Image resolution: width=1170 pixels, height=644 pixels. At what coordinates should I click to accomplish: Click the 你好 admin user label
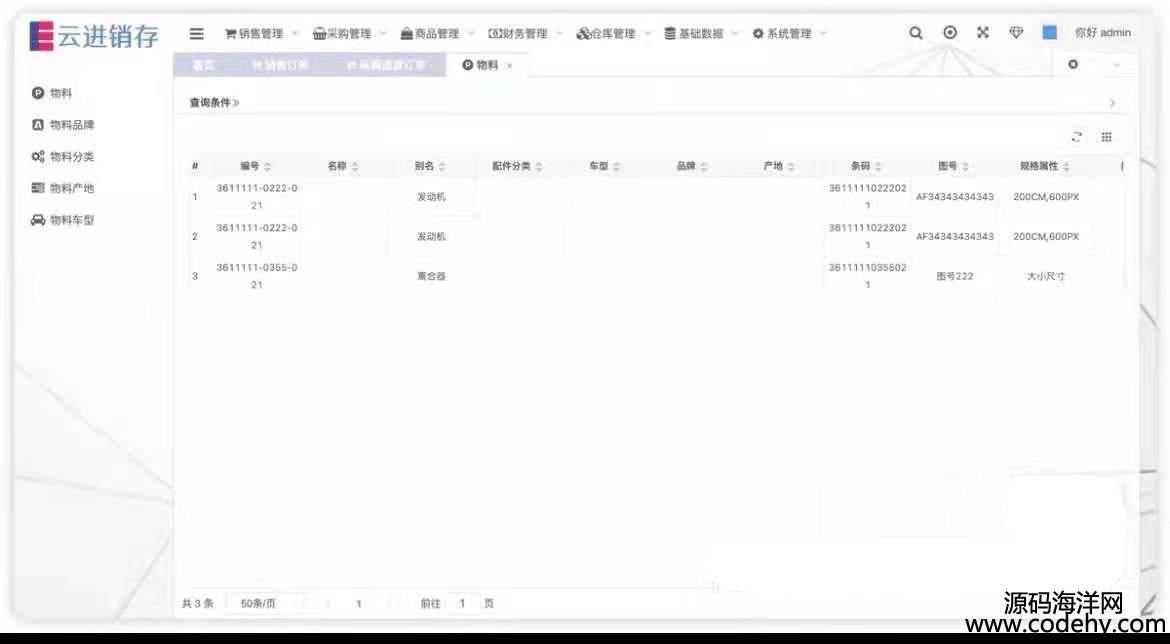[x=1102, y=33]
